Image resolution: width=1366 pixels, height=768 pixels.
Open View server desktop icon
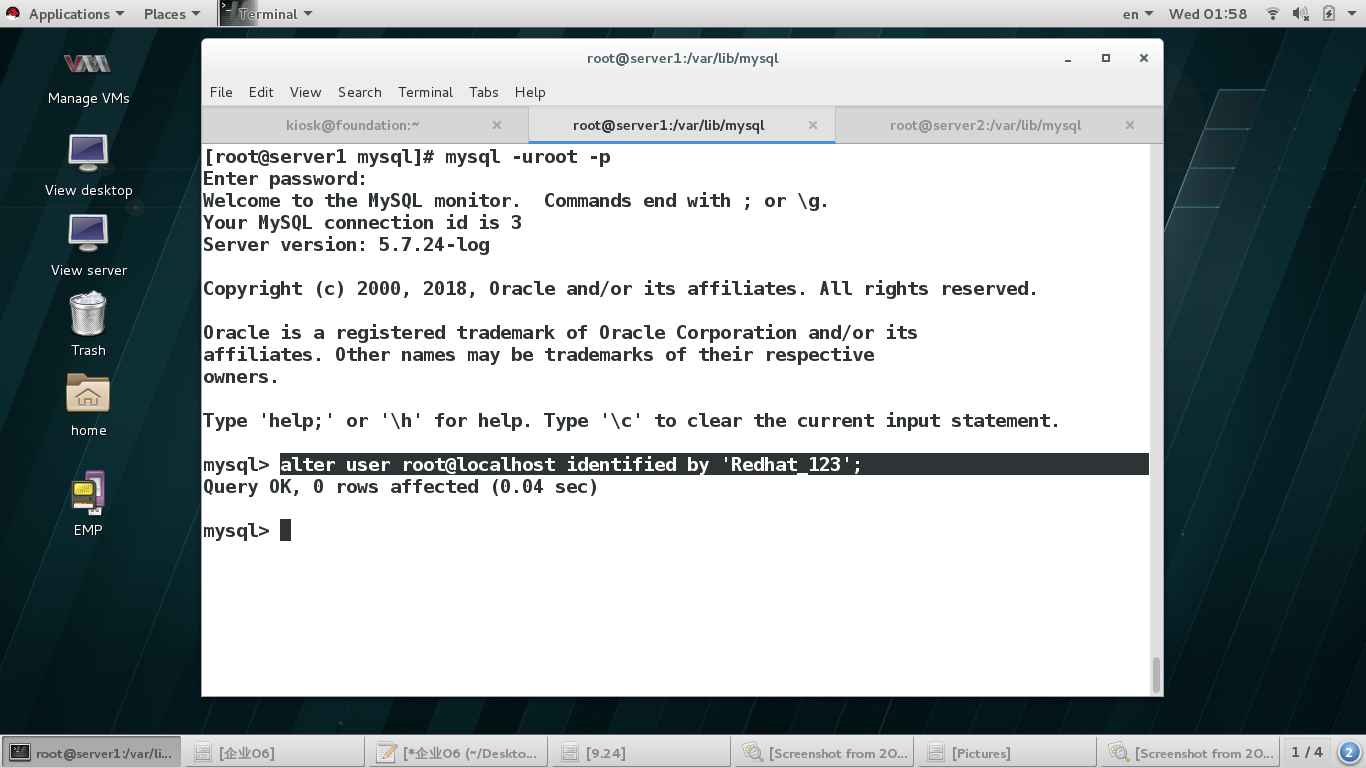pos(88,245)
